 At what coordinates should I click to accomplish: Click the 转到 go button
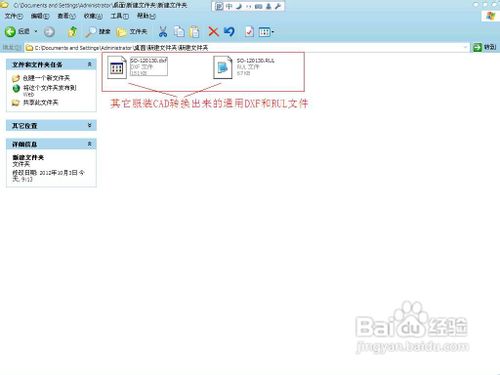point(484,47)
